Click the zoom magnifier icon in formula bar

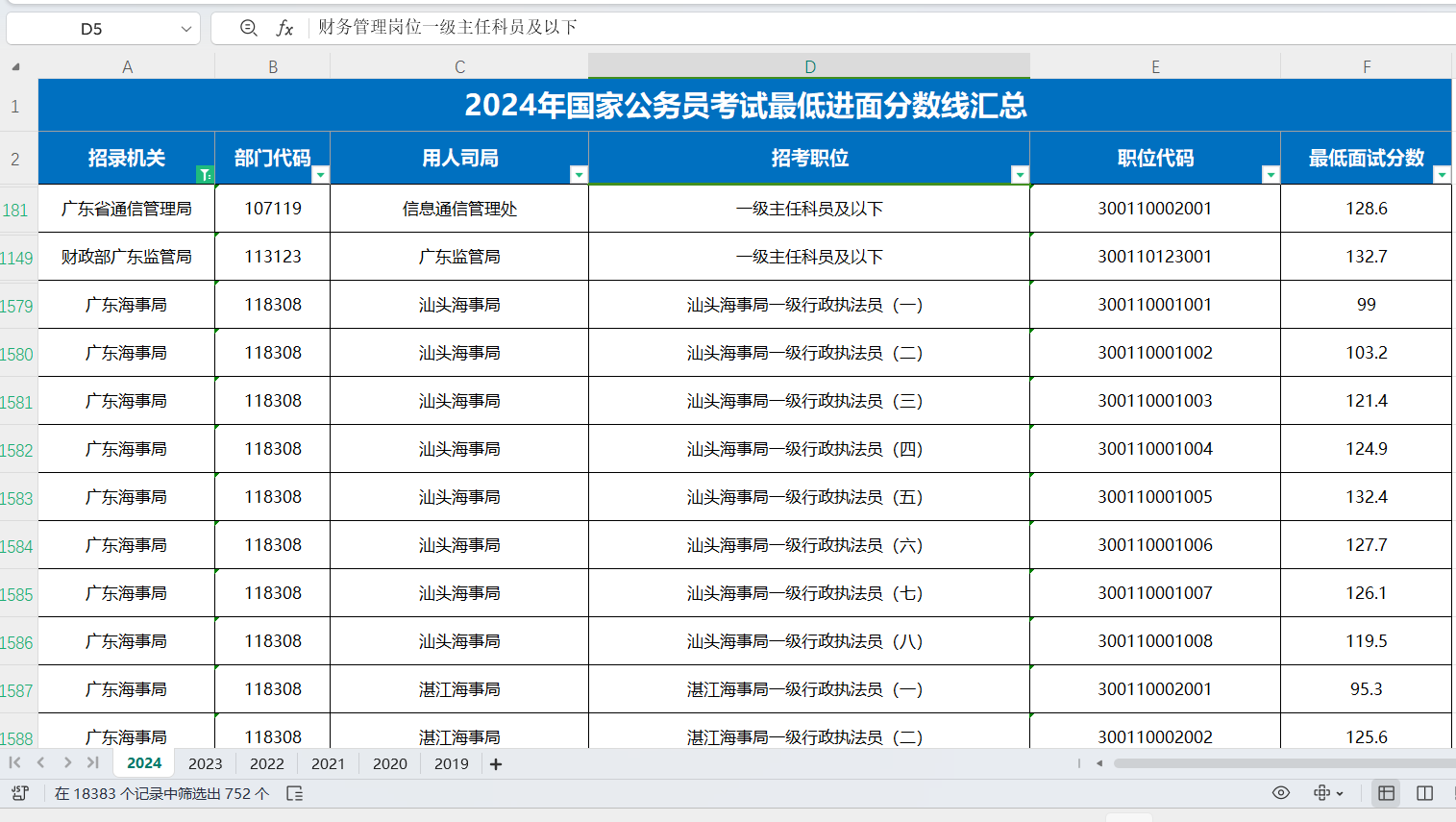click(248, 28)
